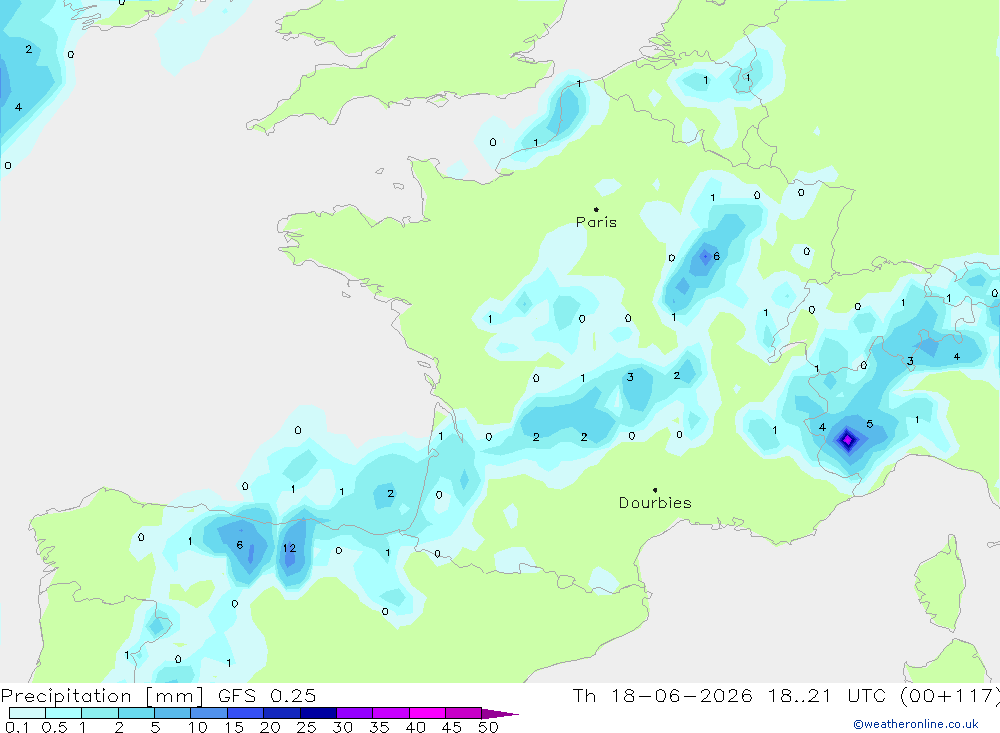Click the 2–5 mm legend swatch

tap(136, 713)
